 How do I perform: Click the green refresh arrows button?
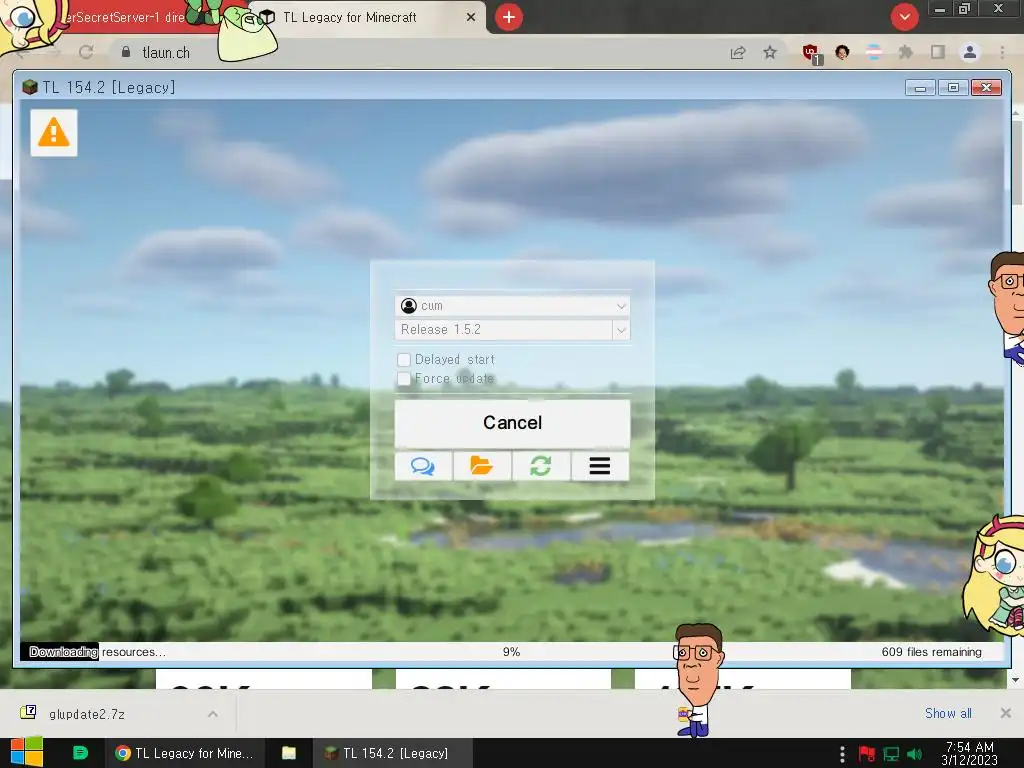coord(541,466)
